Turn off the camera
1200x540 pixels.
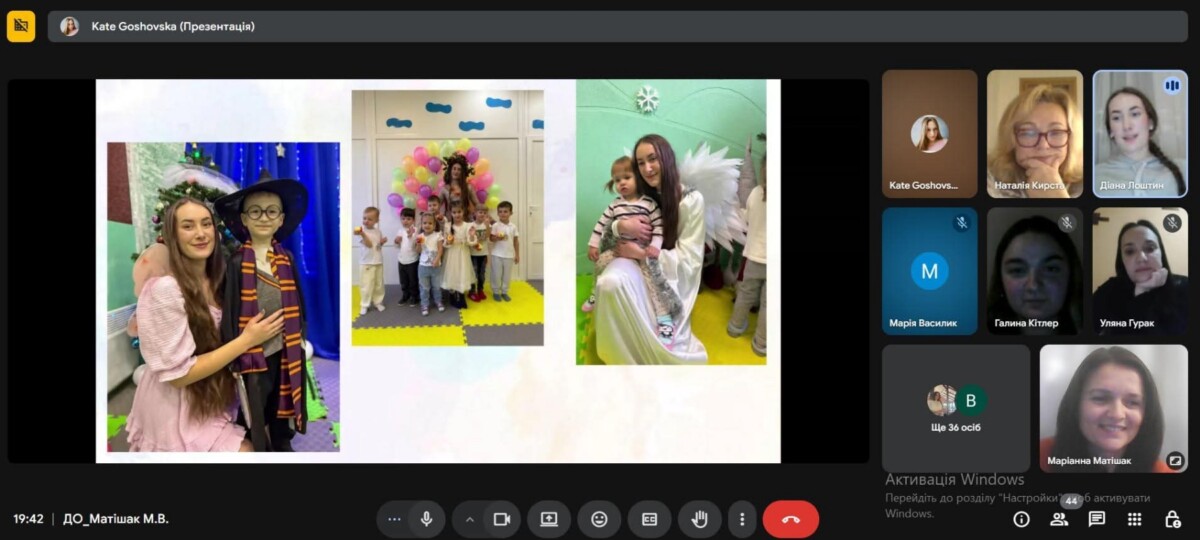click(502, 519)
